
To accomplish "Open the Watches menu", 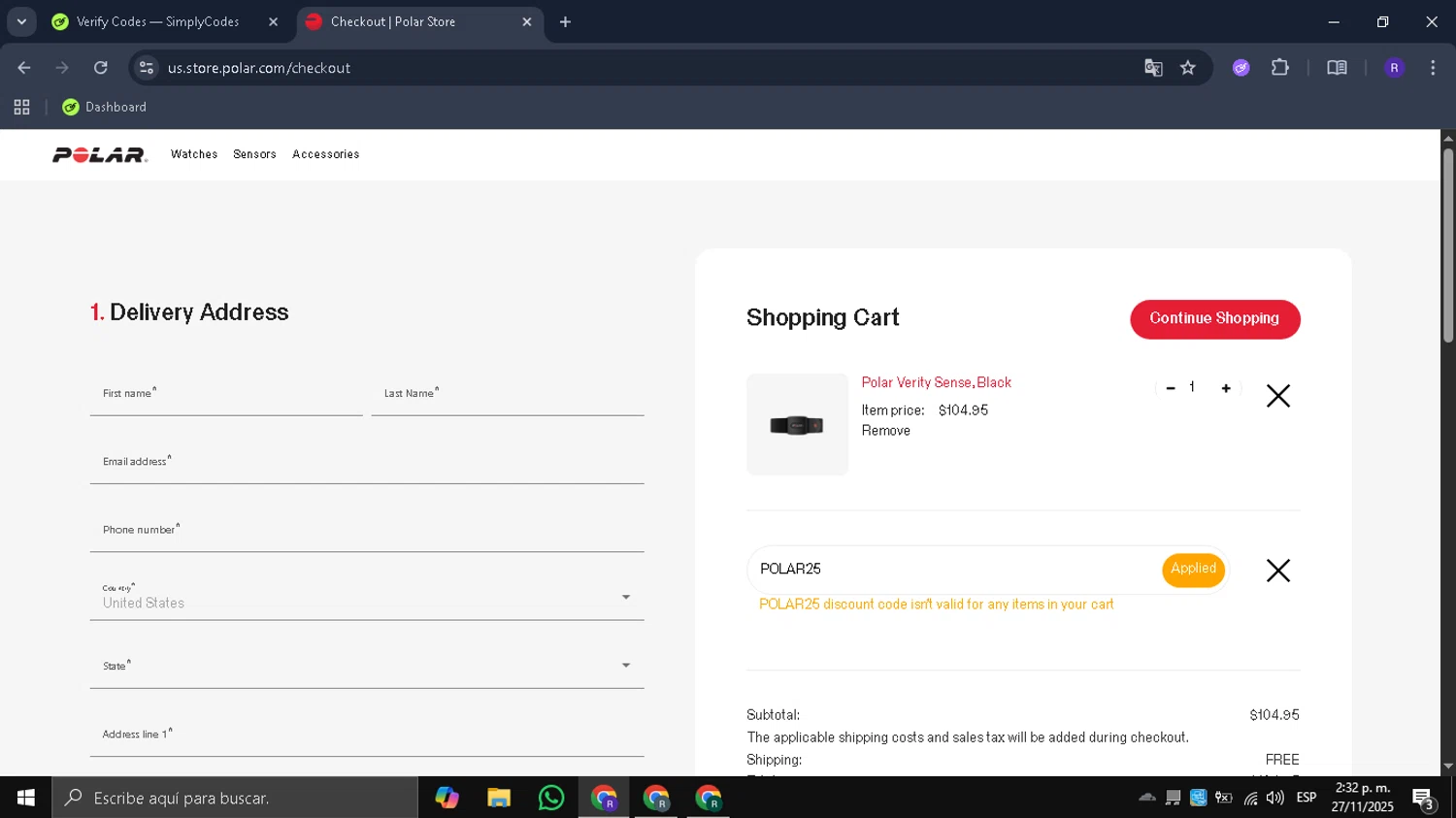I will tap(194, 154).
